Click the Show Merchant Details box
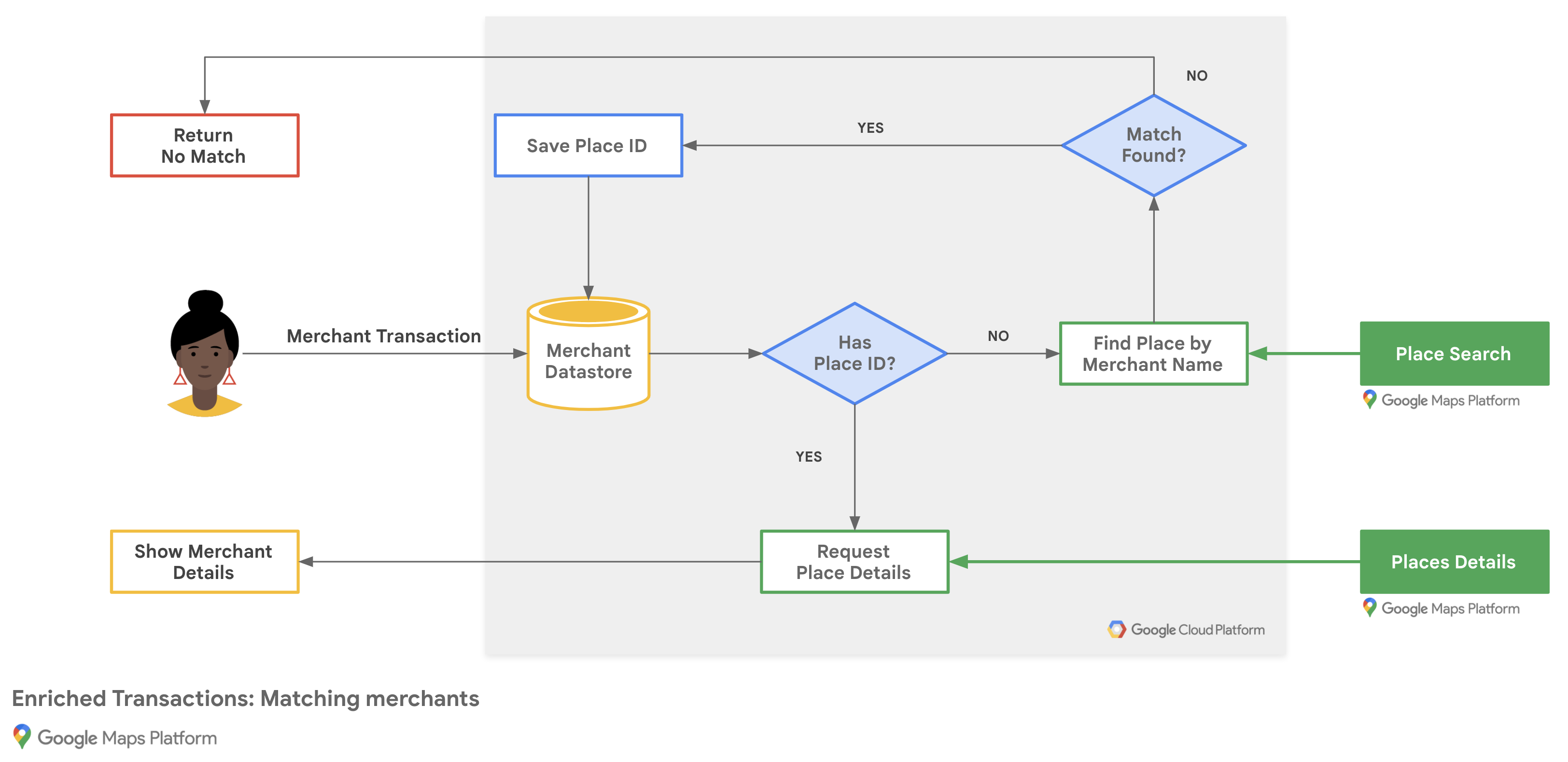 [x=205, y=562]
